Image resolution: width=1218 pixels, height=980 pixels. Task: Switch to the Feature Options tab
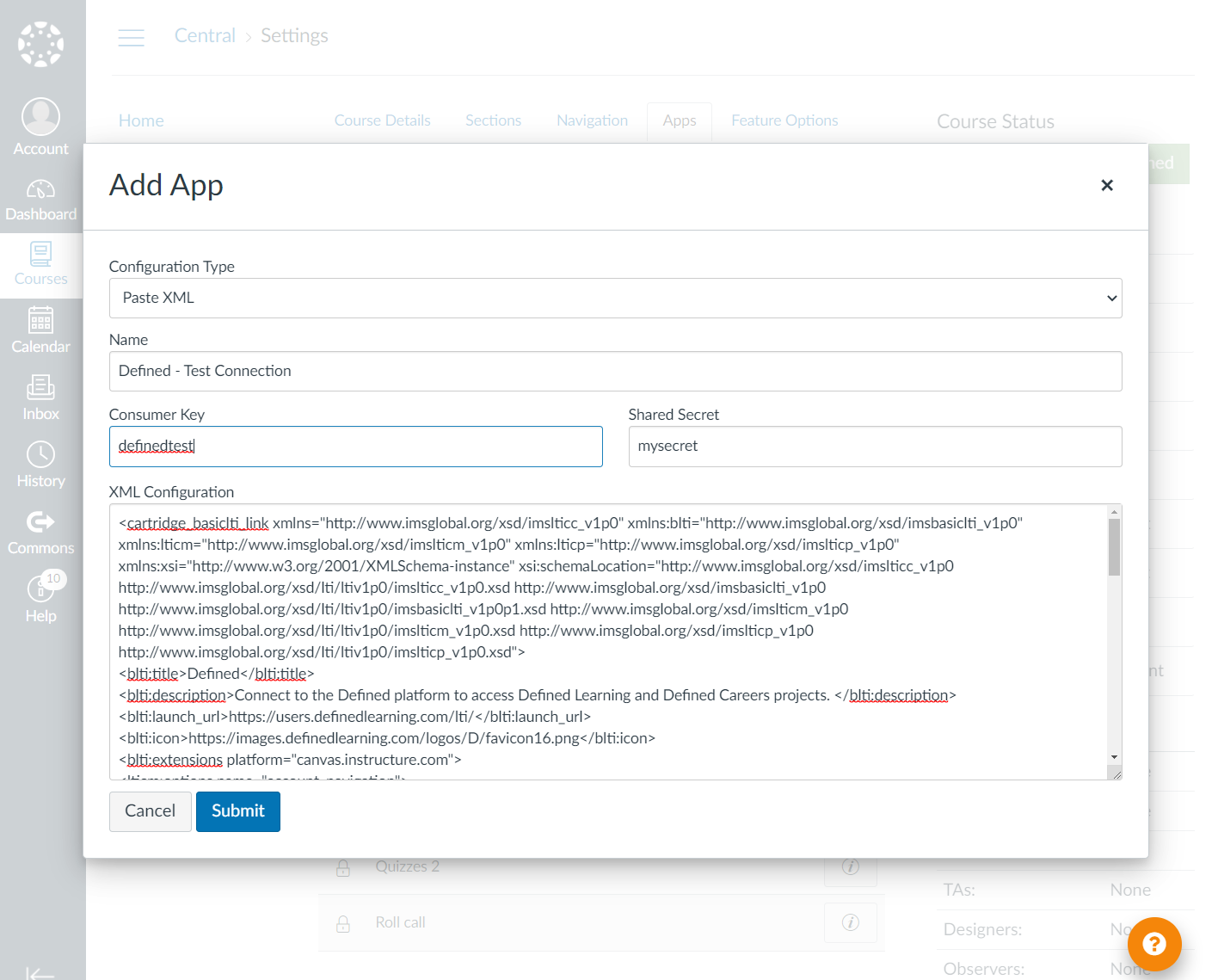pos(784,120)
